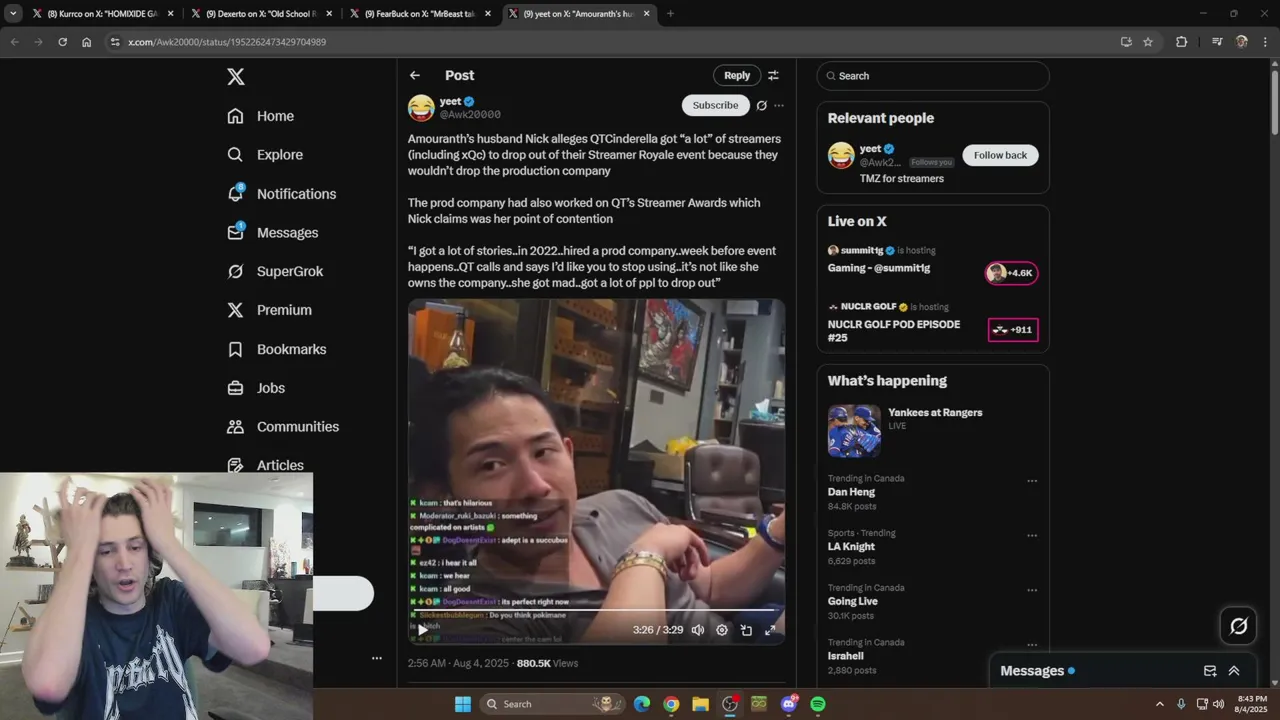This screenshot has width=1280, height=720.
Task: Open Communities in sidebar
Action: click(282, 427)
